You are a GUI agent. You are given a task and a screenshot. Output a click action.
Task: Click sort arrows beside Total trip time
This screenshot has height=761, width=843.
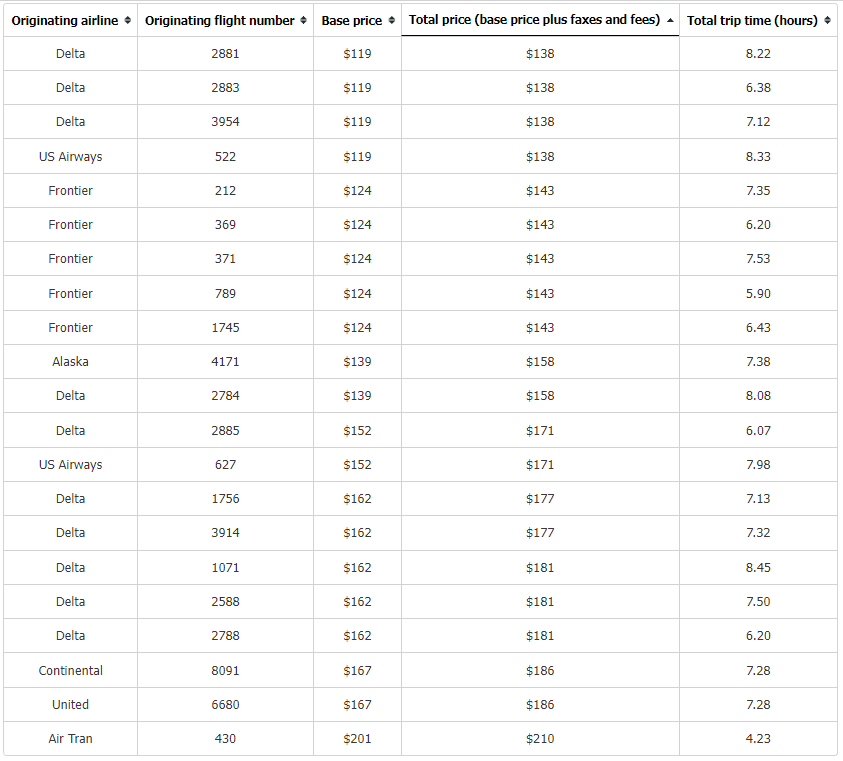tap(827, 20)
